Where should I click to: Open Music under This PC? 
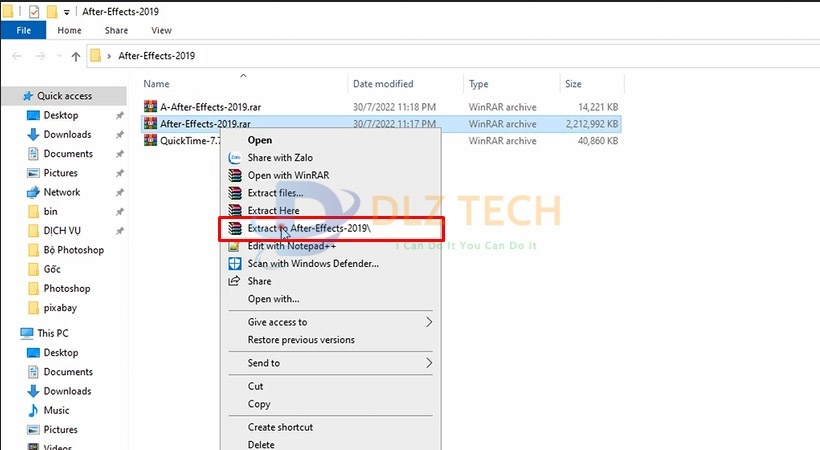[56, 410]
